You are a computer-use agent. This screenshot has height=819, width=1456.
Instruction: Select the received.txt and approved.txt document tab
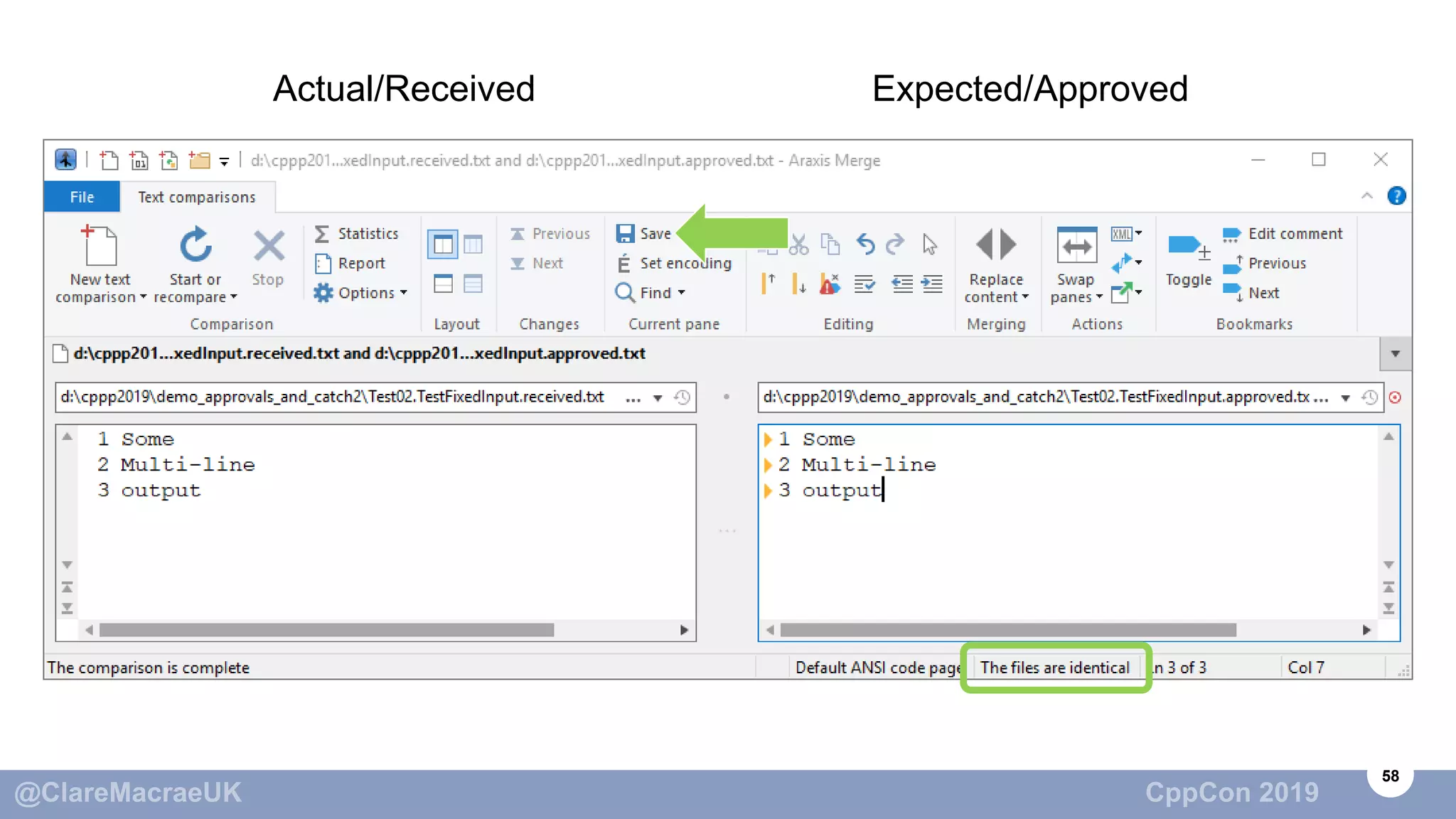click(x=350, y=354)
